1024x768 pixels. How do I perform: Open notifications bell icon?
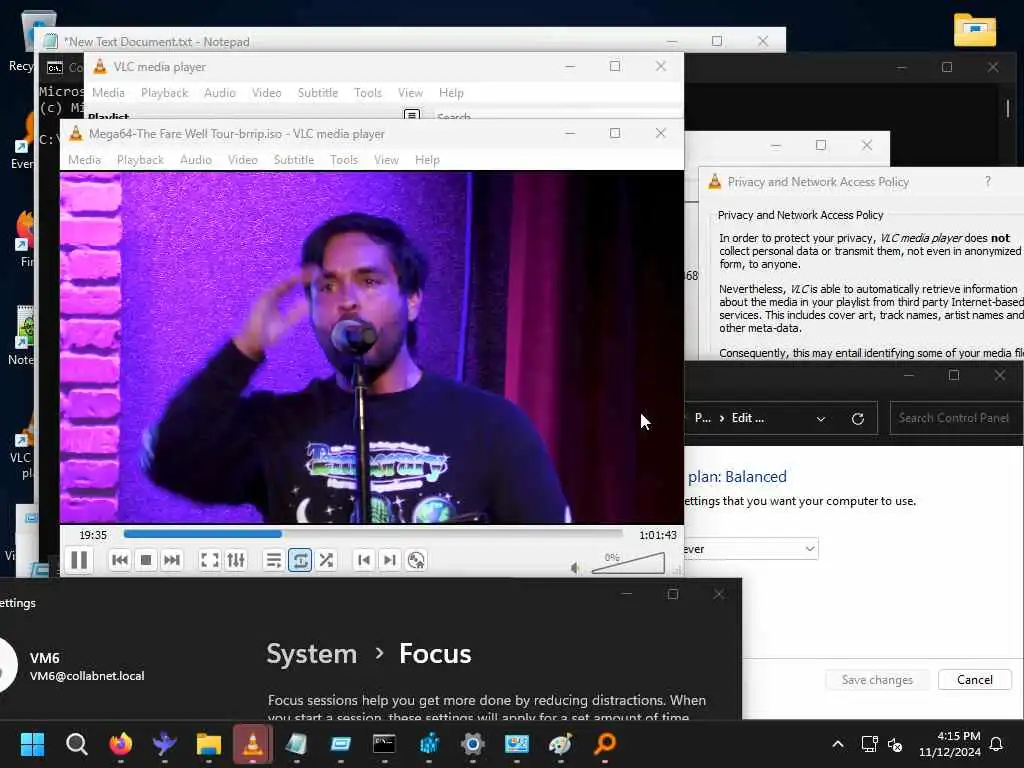997,744
